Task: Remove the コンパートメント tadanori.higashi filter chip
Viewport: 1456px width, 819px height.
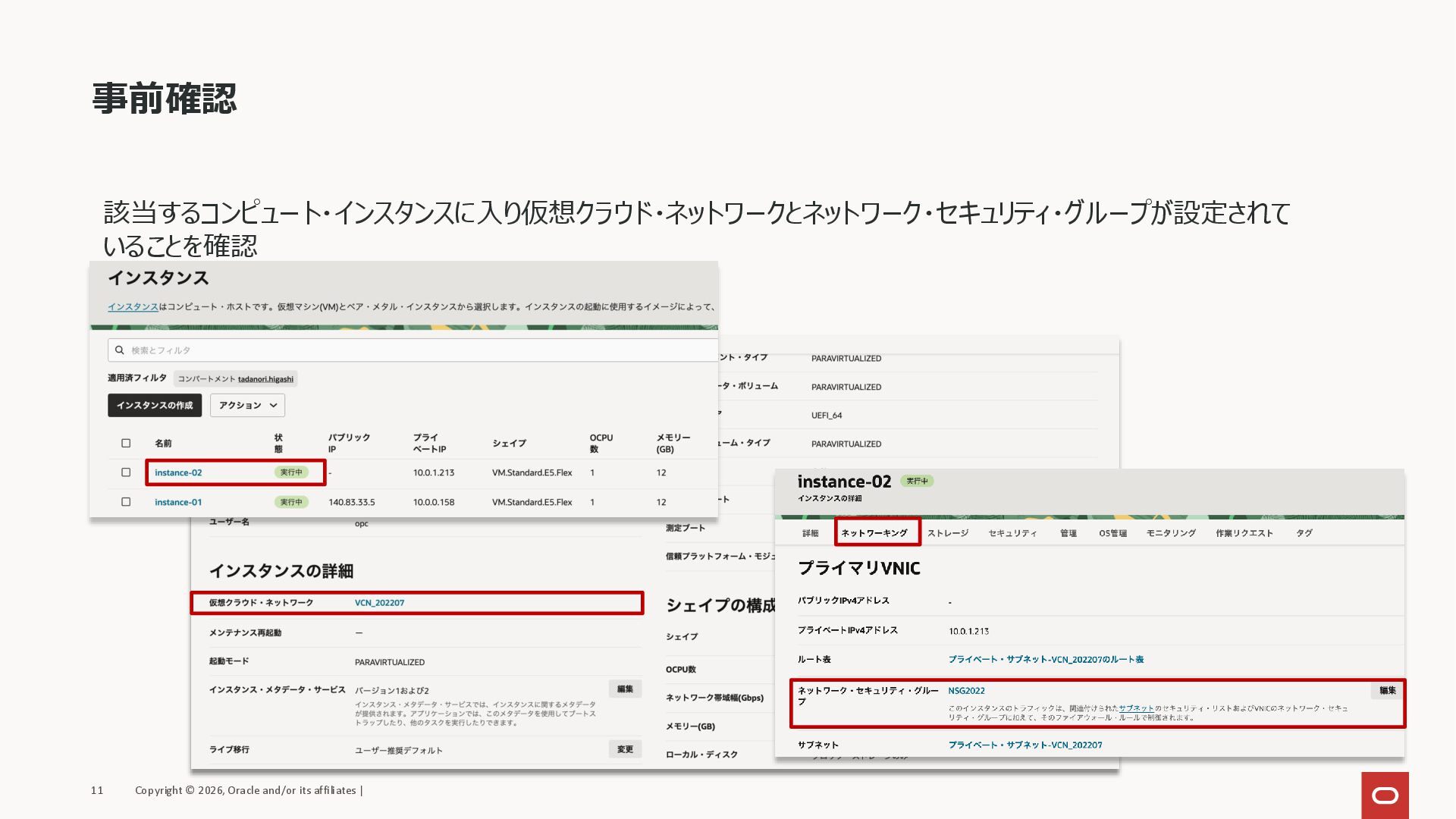Action: tap(235, 379)
